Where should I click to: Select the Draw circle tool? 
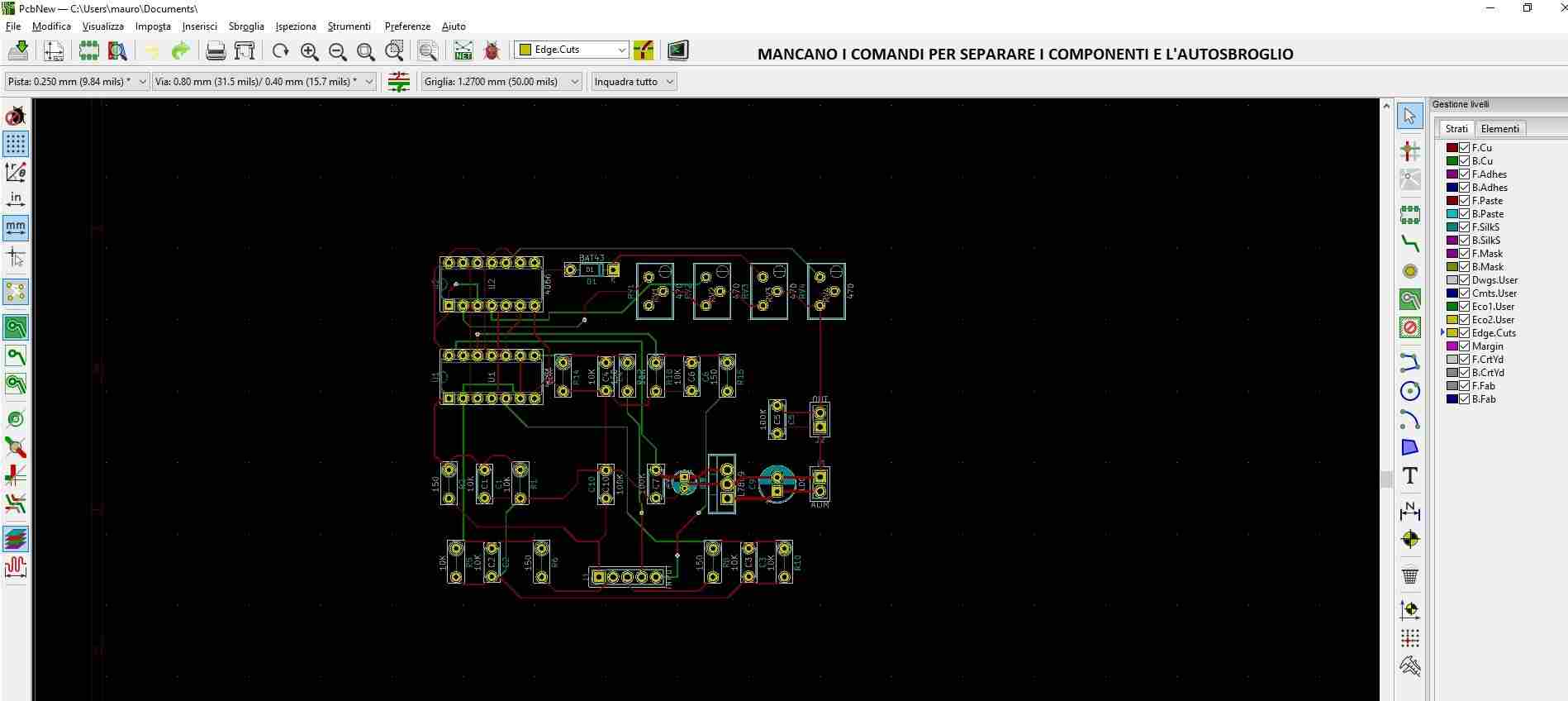(x=1410, y=391)
